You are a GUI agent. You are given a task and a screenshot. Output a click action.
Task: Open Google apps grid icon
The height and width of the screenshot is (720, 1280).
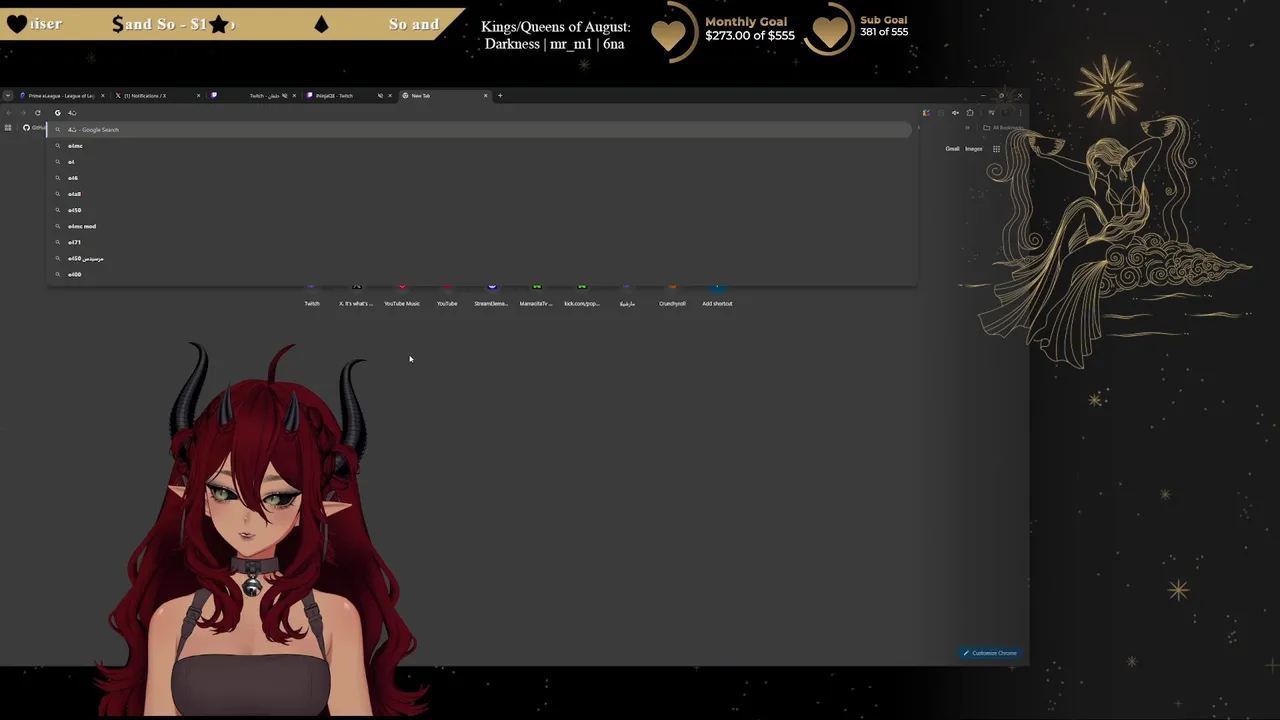(996, 149)
